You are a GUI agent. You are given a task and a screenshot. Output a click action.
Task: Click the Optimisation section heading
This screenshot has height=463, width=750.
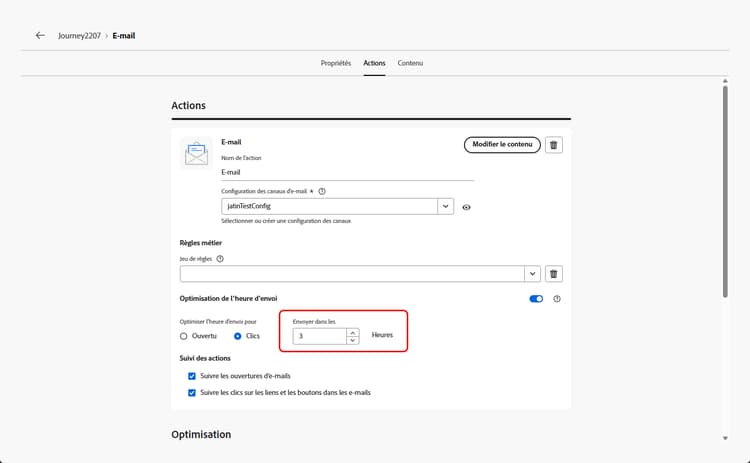coord(201,434)
